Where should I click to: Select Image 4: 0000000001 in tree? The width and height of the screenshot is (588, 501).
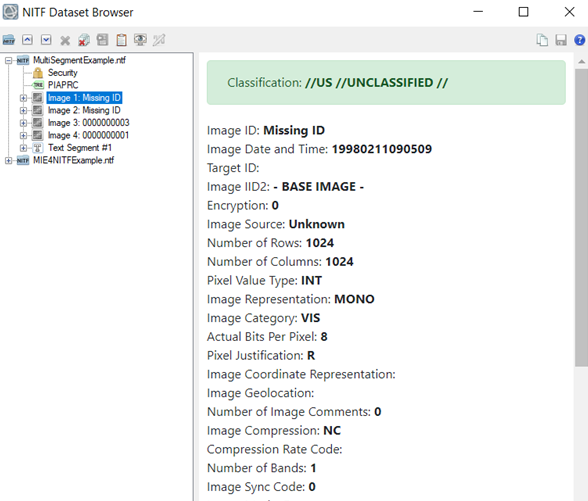[88, 135]
